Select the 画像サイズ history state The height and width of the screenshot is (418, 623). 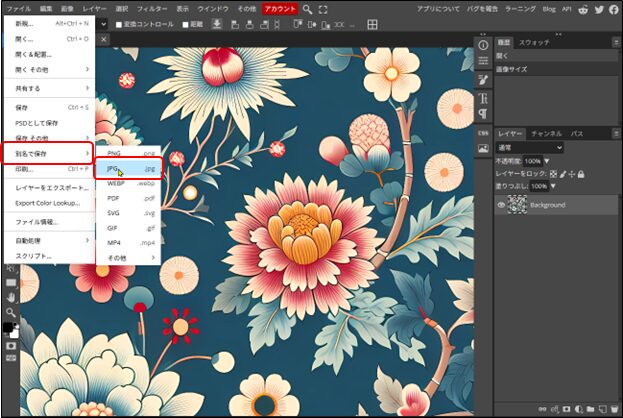point(556,69)
